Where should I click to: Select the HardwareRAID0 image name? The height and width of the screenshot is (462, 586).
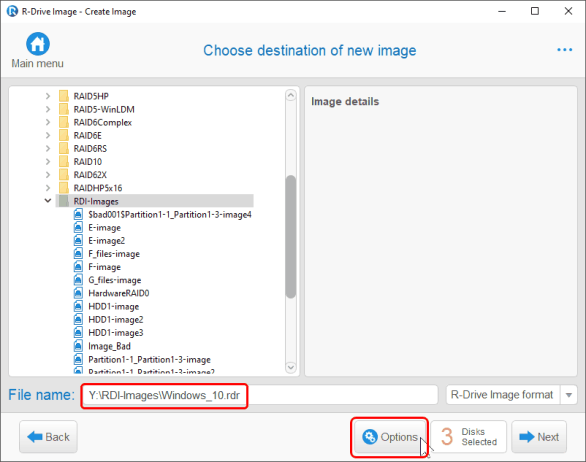click(118, 293)
